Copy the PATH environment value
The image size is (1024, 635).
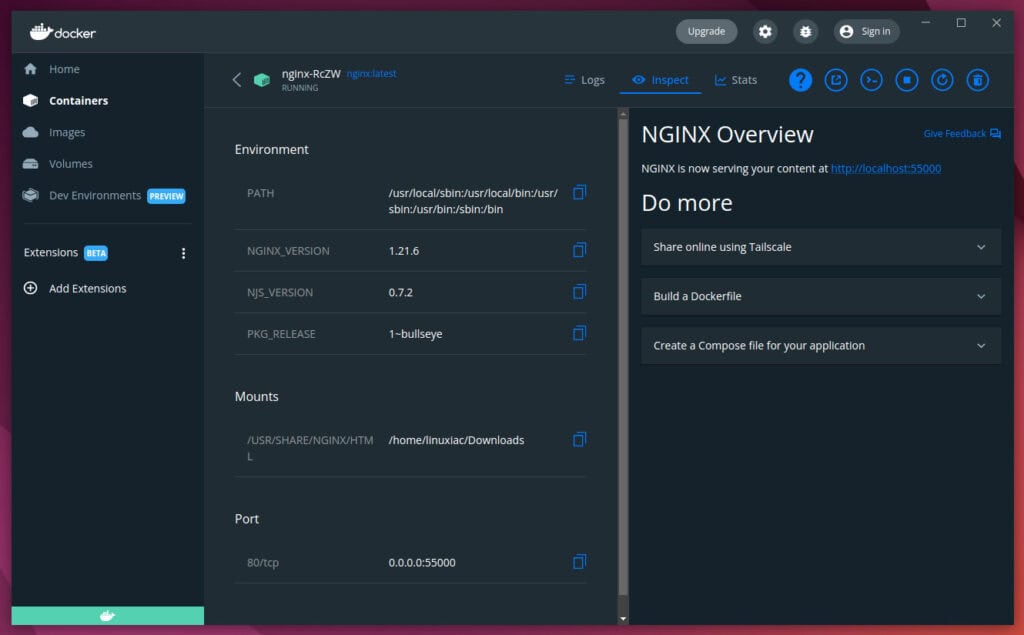click(x=579, y=193)
